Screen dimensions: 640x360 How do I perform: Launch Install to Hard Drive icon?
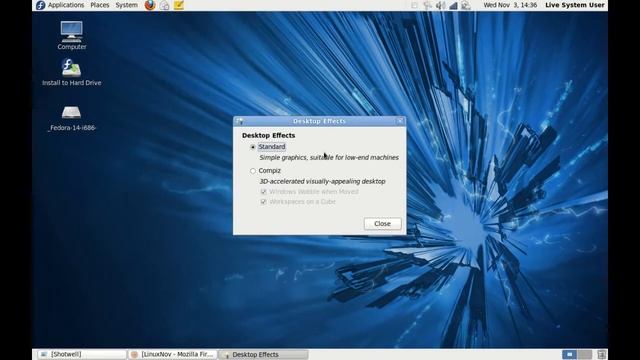pyautogui.click(x=71, y=68)
